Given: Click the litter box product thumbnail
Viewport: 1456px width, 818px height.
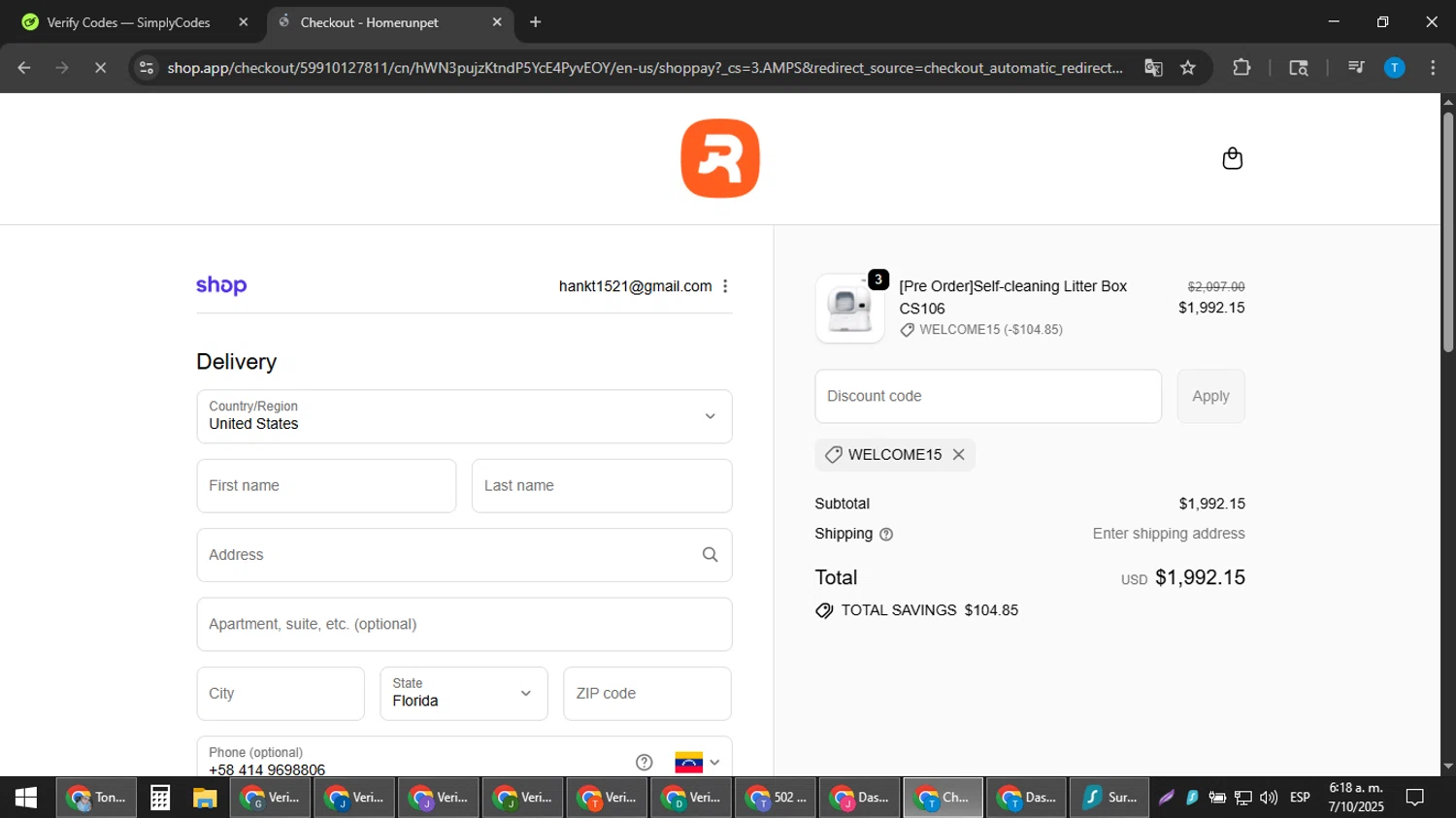Looking at the screenshot, I should 849,309.
